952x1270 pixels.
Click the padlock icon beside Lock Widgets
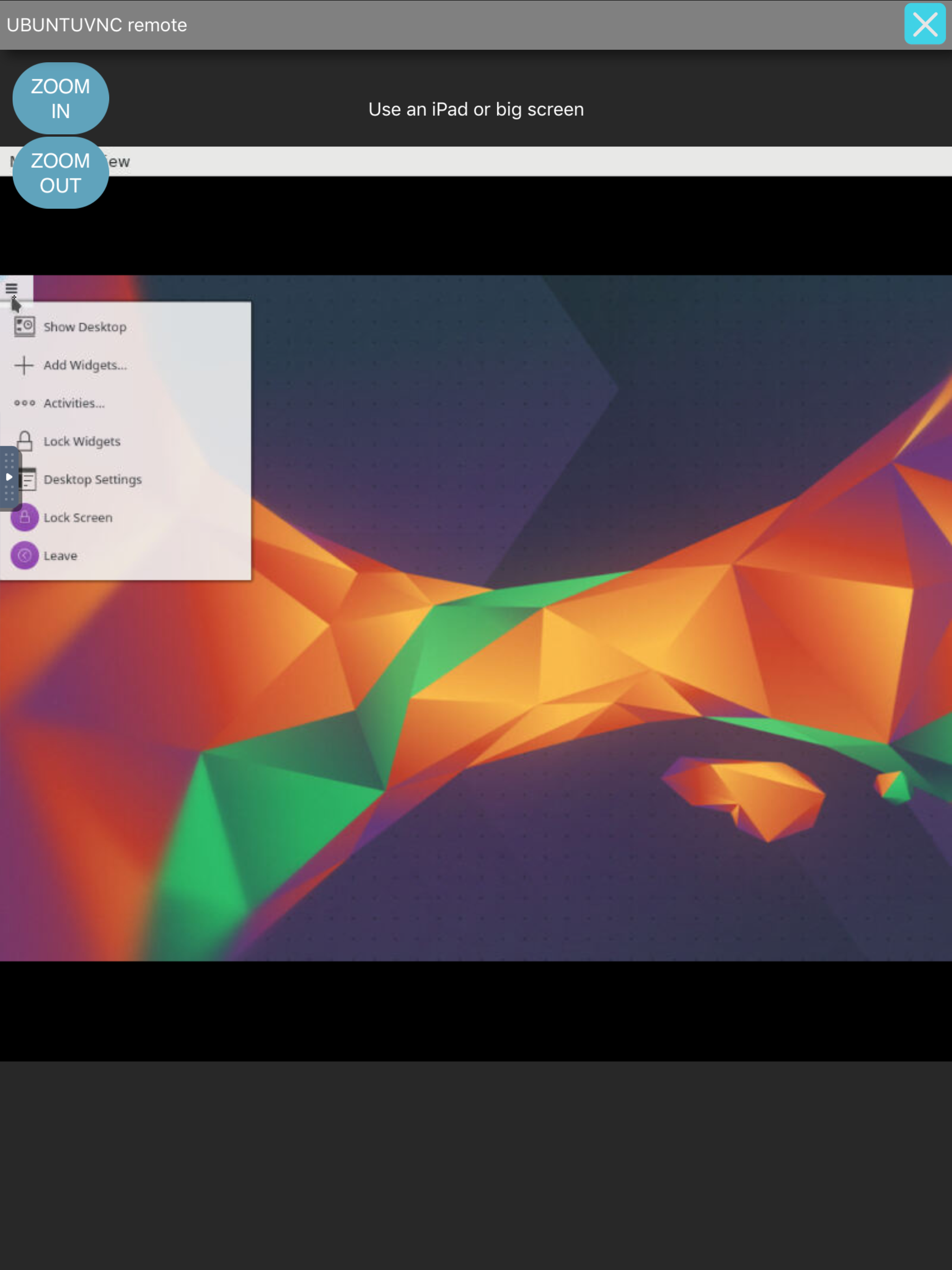pos(24,441)
